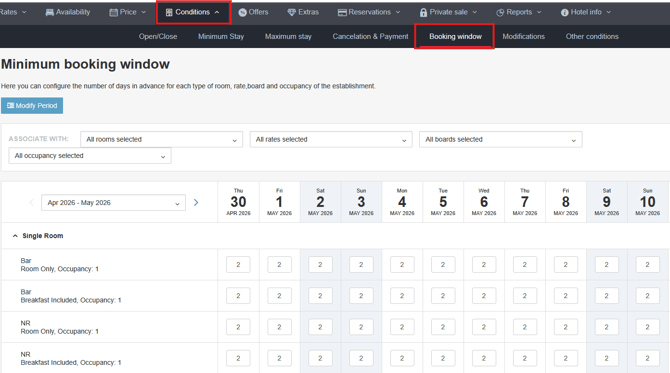This screenshot has height=373, width=670.
Task: Click the Modify Period button
Action: tap(32, 106)
